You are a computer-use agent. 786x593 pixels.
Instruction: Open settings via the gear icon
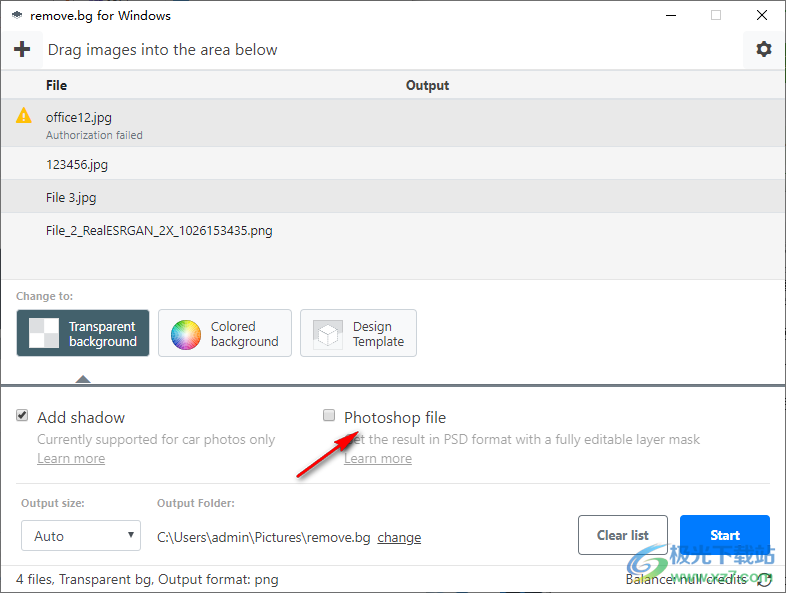click(763, 49)
